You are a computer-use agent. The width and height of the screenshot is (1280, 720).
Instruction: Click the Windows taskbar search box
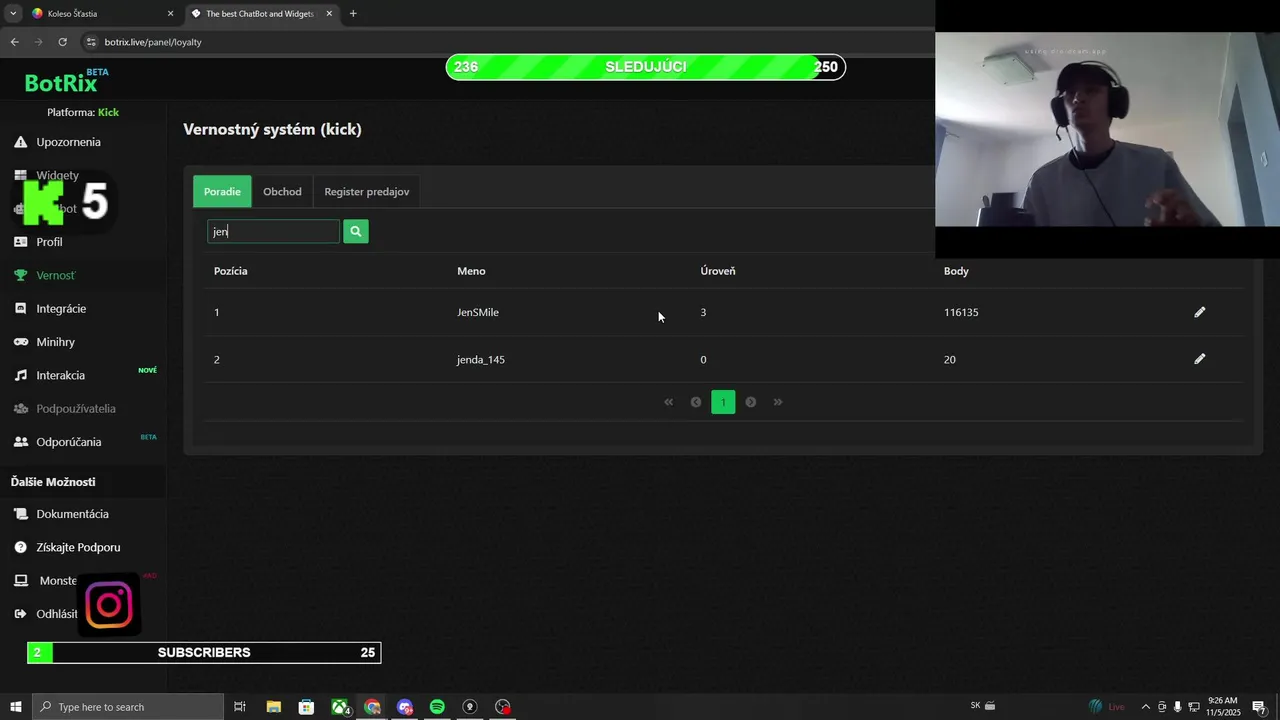tap(128, 707)
